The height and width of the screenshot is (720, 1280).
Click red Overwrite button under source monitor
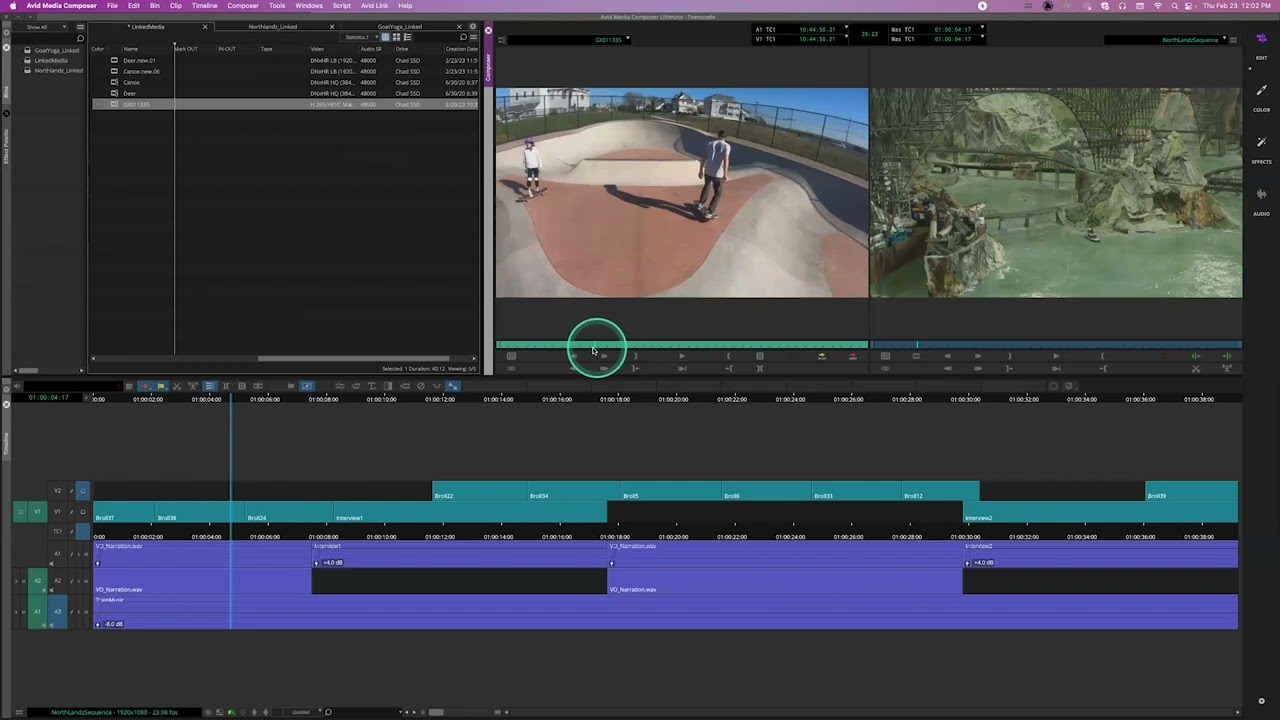[x=852, y=356]
